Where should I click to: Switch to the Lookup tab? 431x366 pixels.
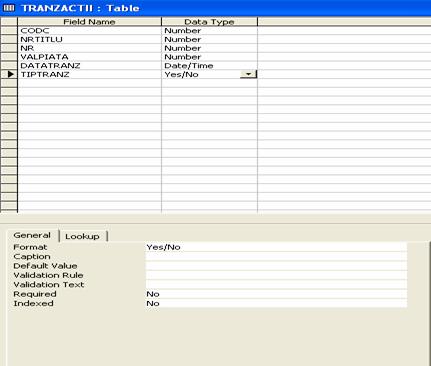[x=82, y=236]
